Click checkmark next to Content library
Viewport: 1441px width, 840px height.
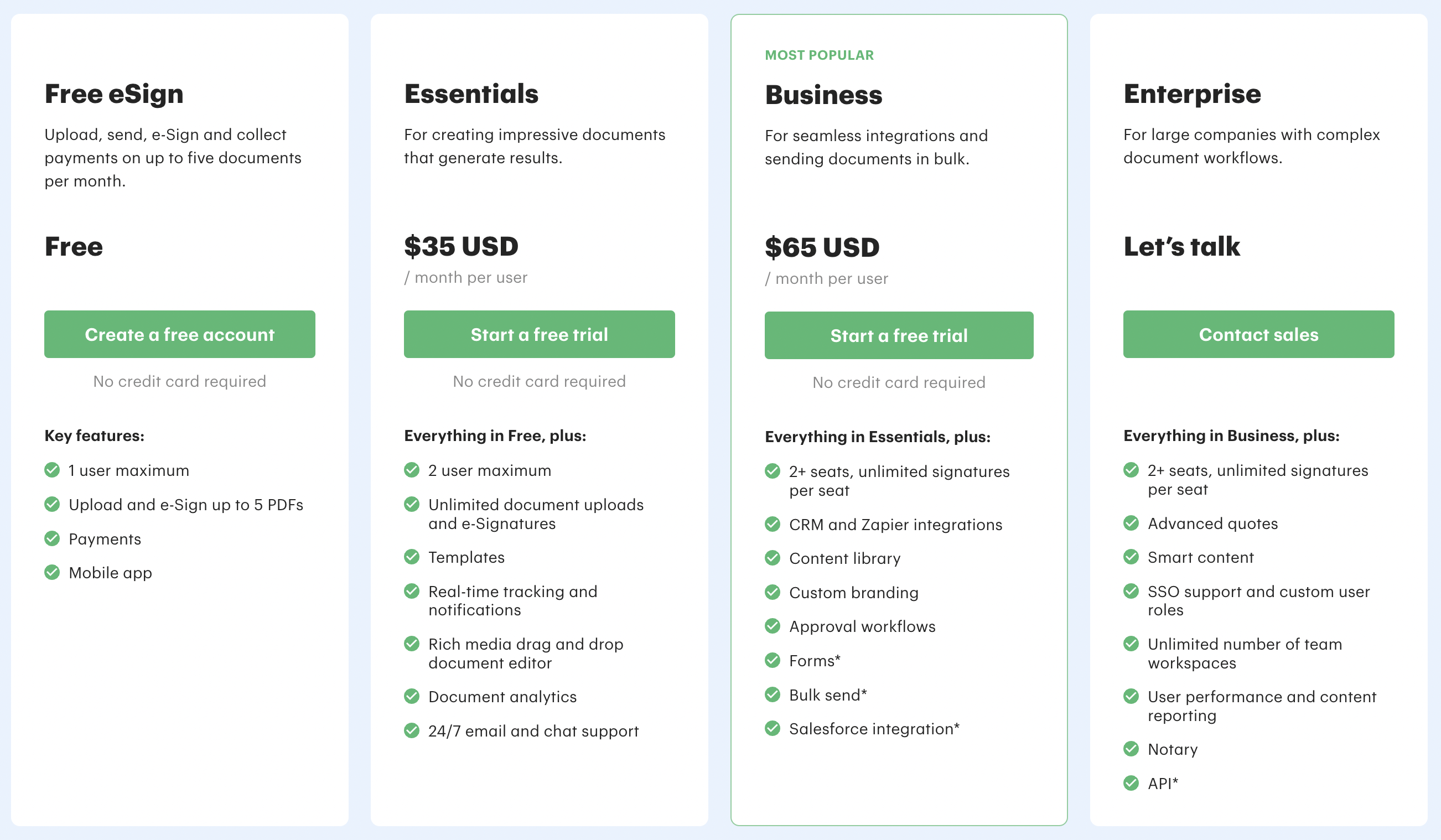click(773, 558)
